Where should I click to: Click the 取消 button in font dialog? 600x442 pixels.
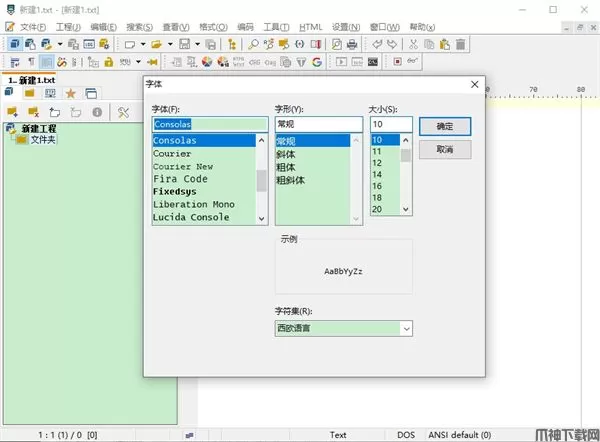[x=445, y=149]
